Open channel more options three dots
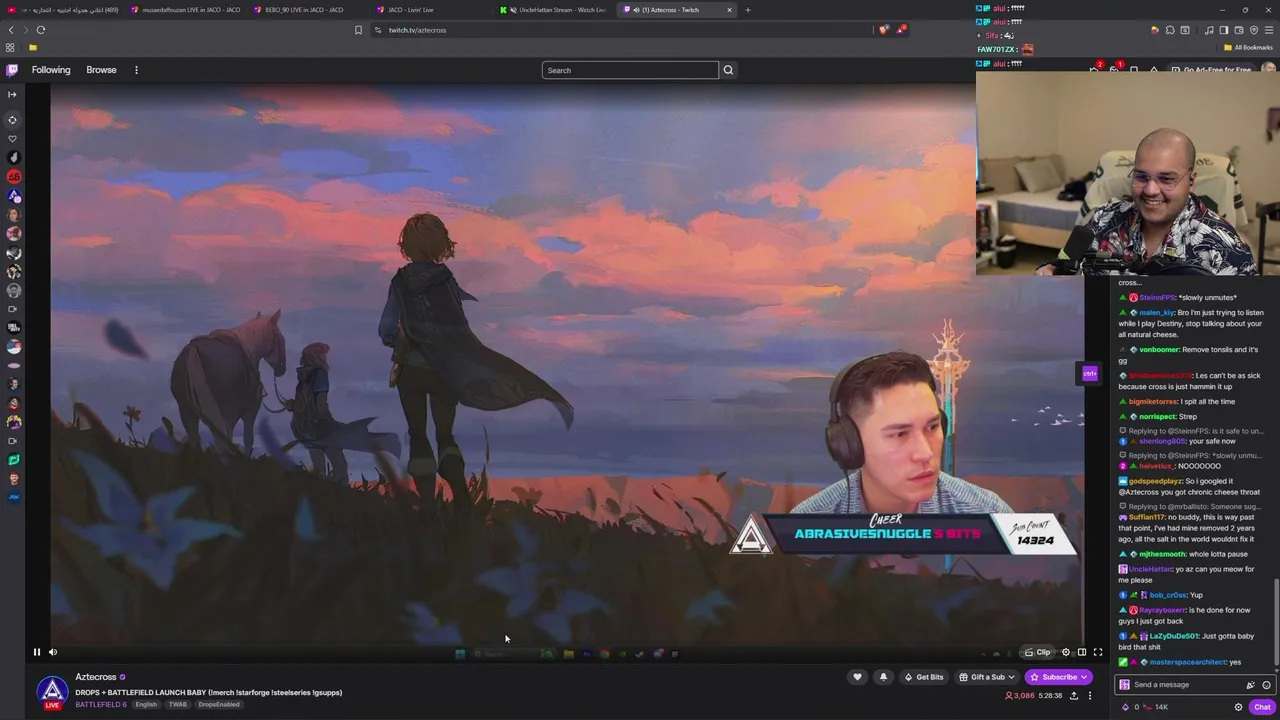The height and width of the screenshot is (720, 1280). coord(1090,695)
